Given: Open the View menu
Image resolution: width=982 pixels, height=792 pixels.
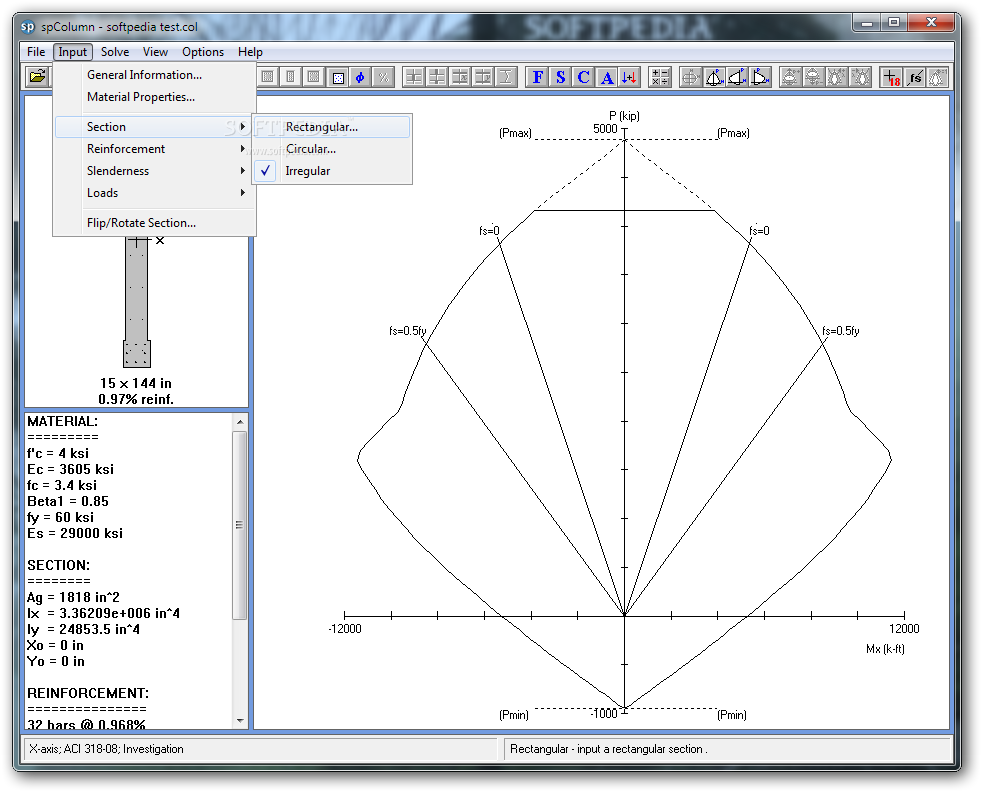Looking at the screenshot, I should (x=155, y=52).
